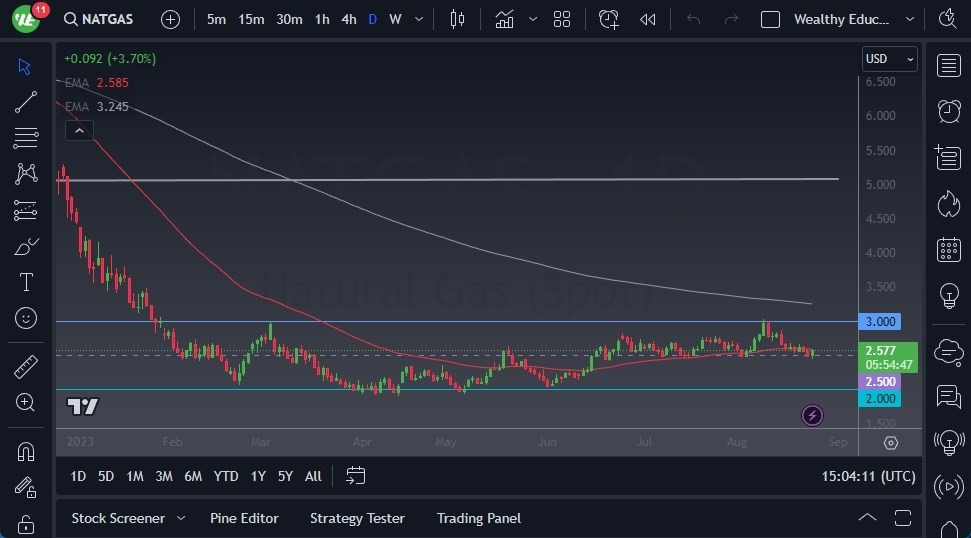Select the 4h timeframe button
The height and width of the screenshot is (538, 971).
pos(348,19)
